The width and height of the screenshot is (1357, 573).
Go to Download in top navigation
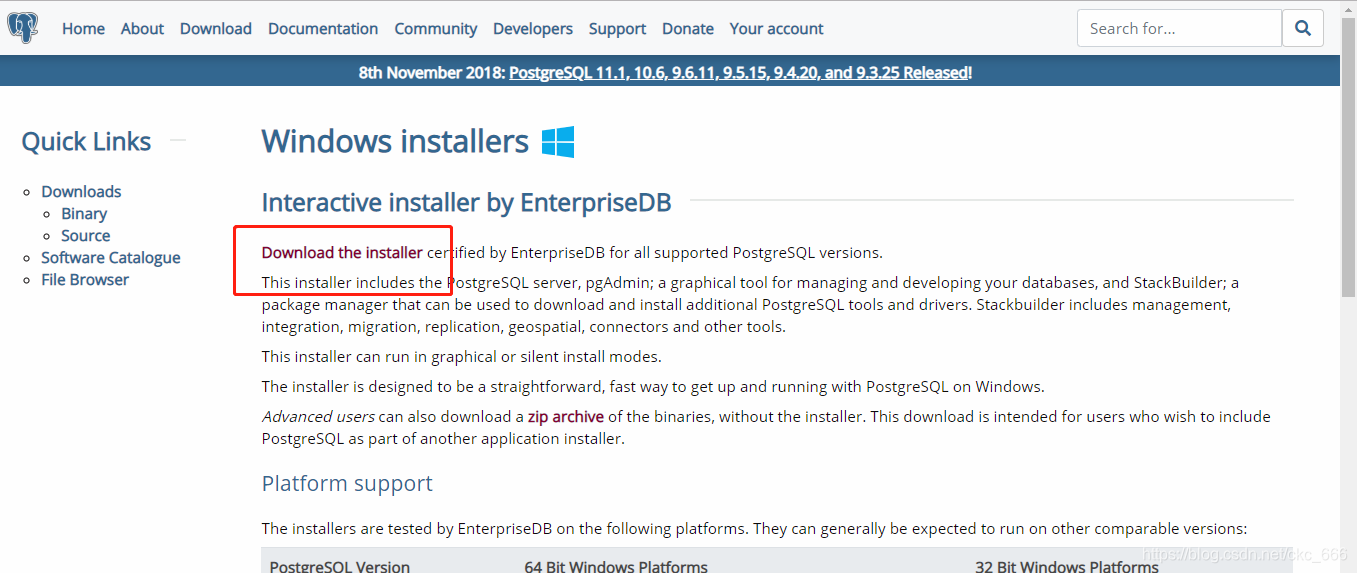pos(216,29)
